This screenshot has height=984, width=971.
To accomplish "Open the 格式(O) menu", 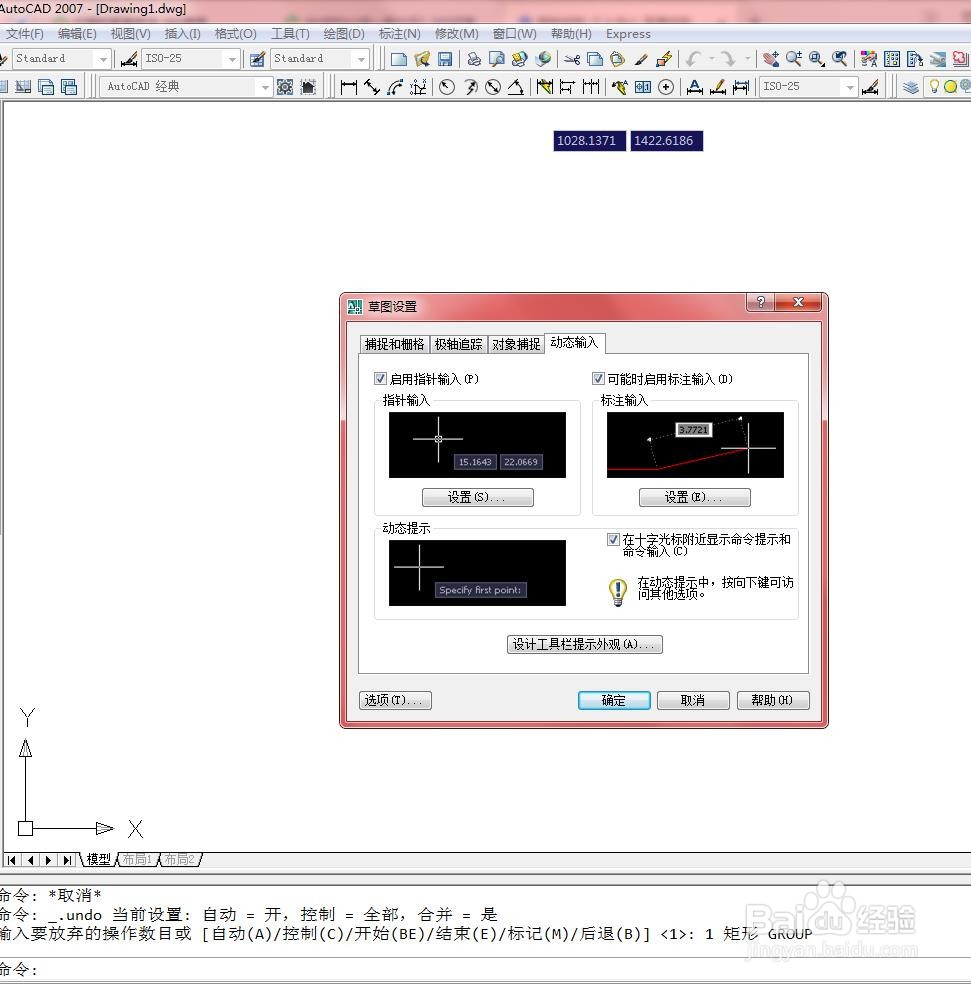I will [235, 34].
